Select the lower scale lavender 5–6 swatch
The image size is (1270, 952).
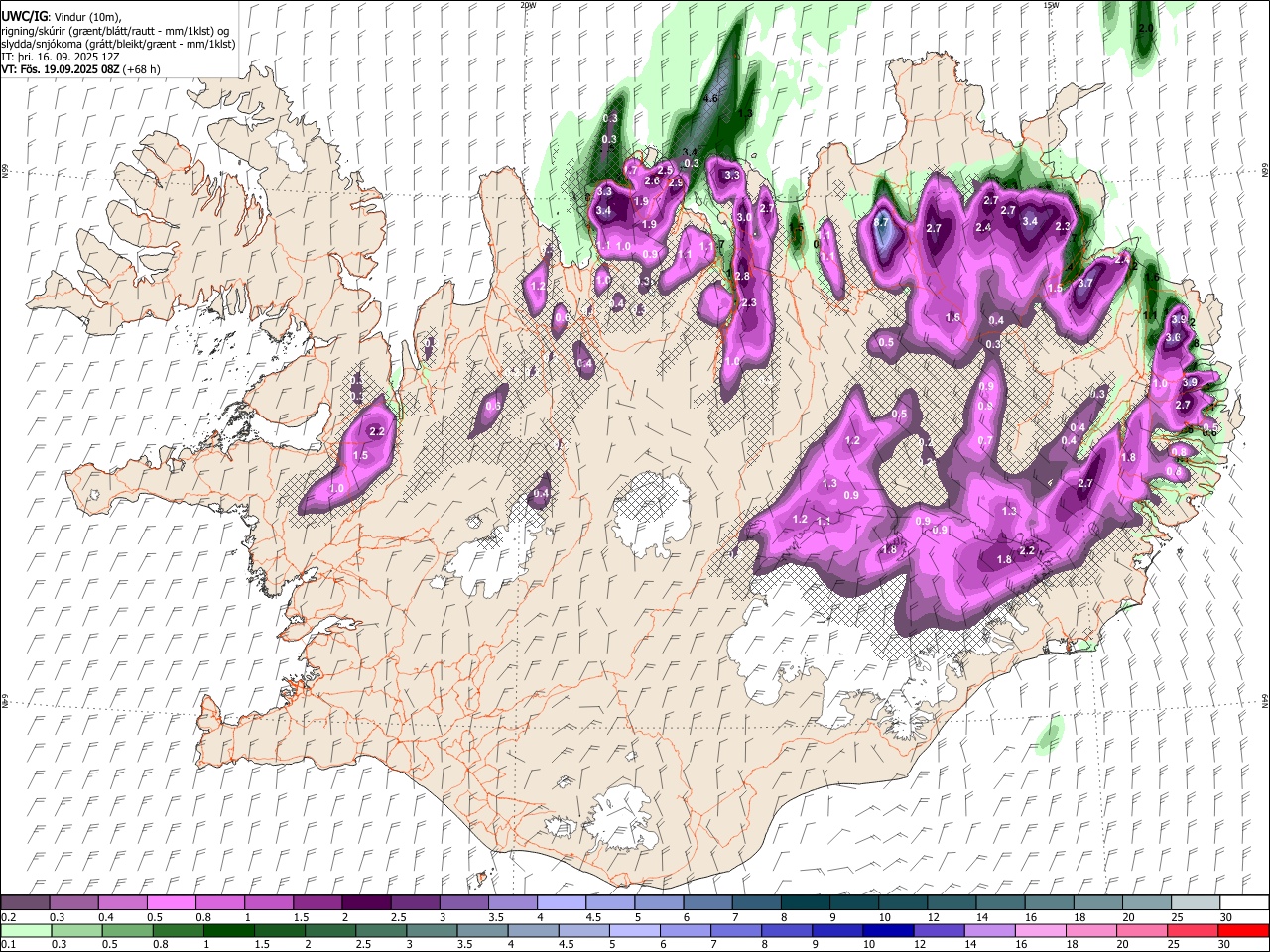click(634, 930)
